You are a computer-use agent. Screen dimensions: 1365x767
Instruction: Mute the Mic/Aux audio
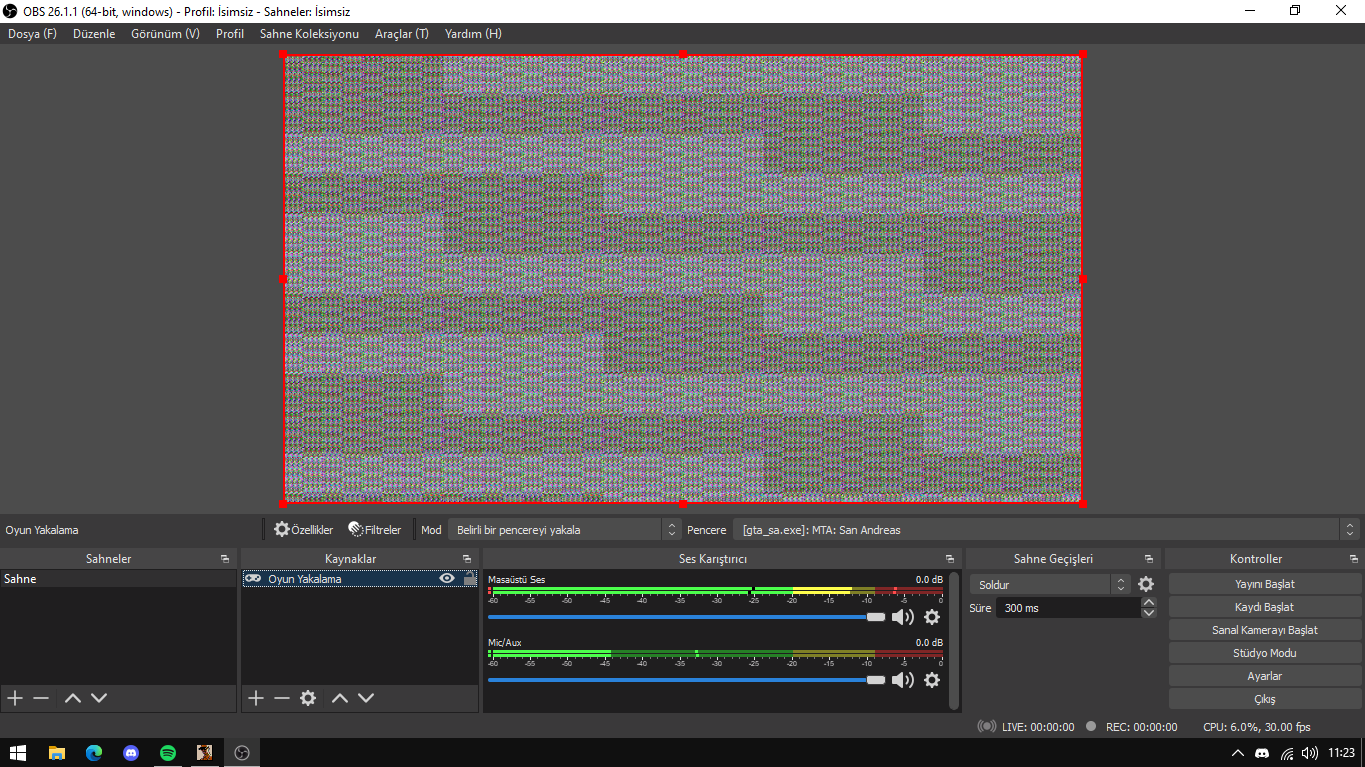coord(902,680)
